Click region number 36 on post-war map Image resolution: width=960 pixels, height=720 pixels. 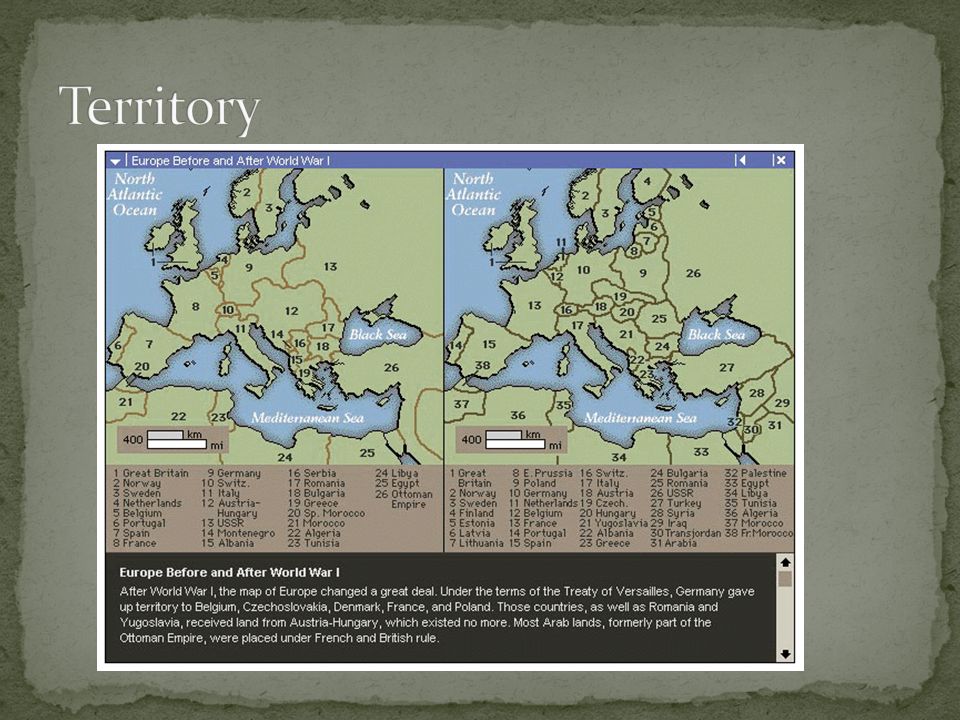pos(518,415)
